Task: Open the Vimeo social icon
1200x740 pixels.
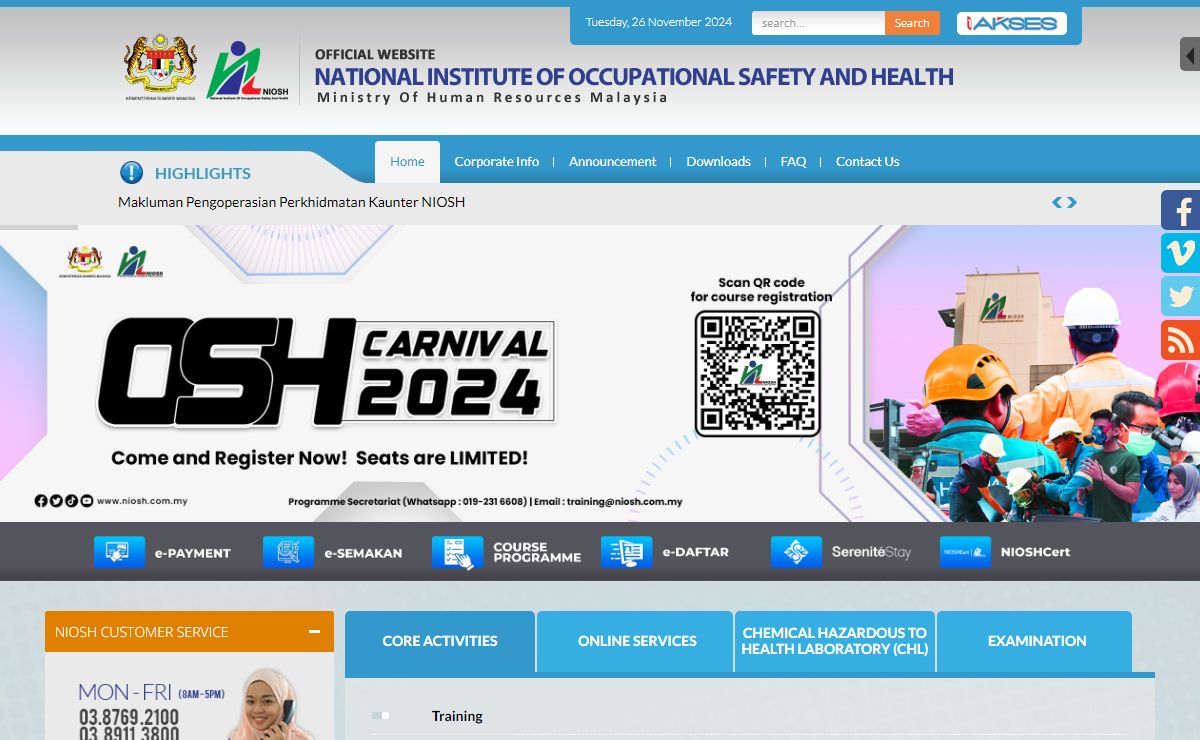Action: click(x=1181, y=253)
